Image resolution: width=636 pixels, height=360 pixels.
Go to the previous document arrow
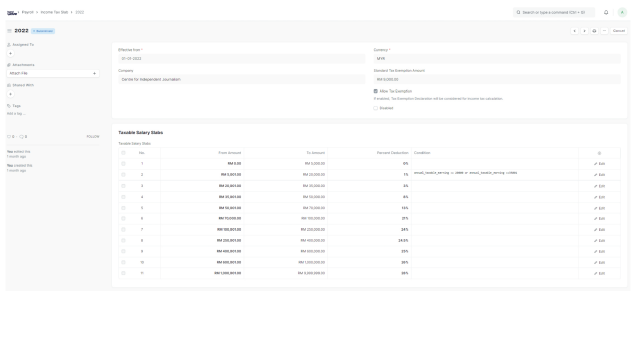(x=574, y=31)
